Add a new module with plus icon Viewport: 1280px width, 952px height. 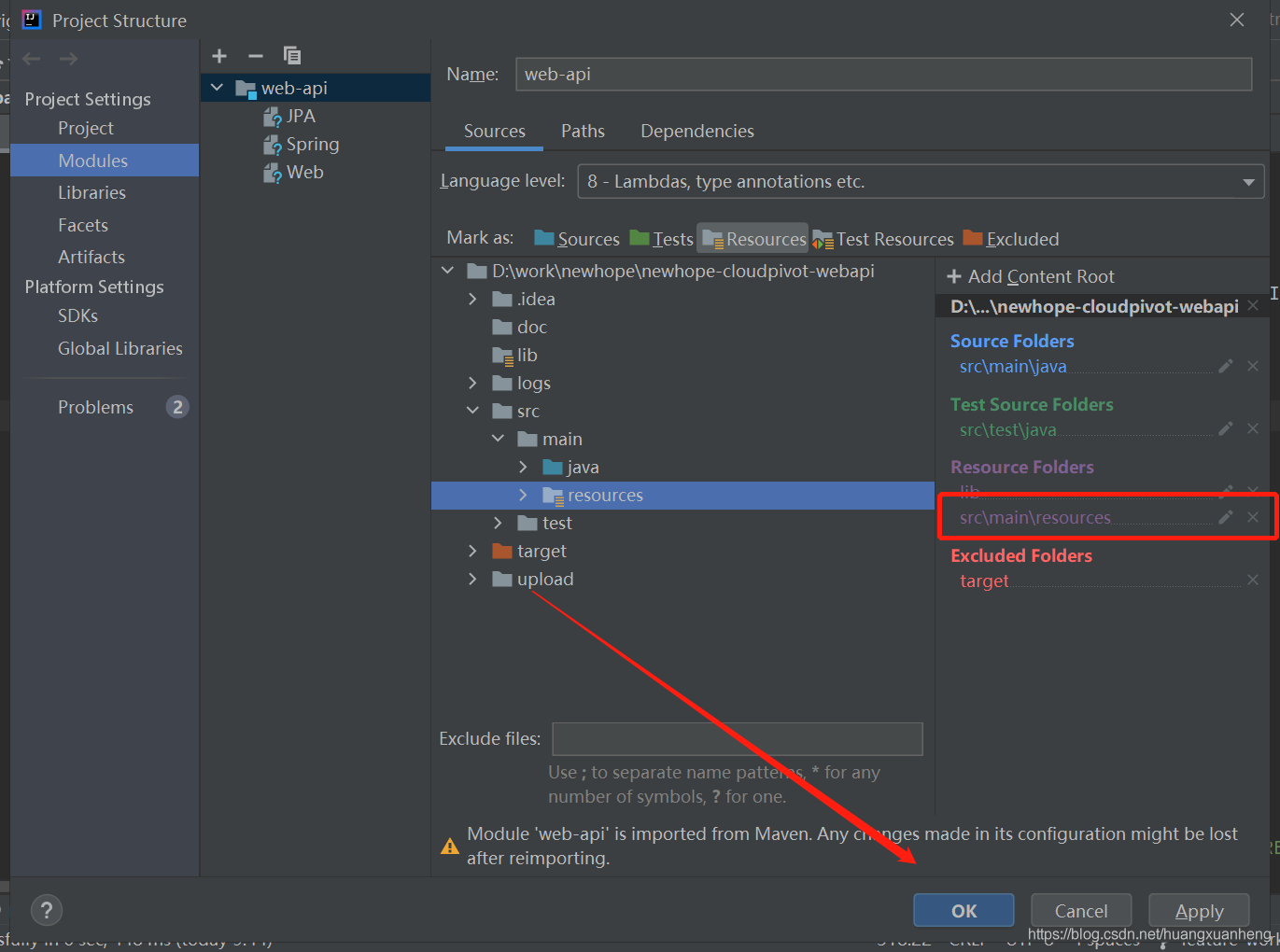[x=219, y=56]
